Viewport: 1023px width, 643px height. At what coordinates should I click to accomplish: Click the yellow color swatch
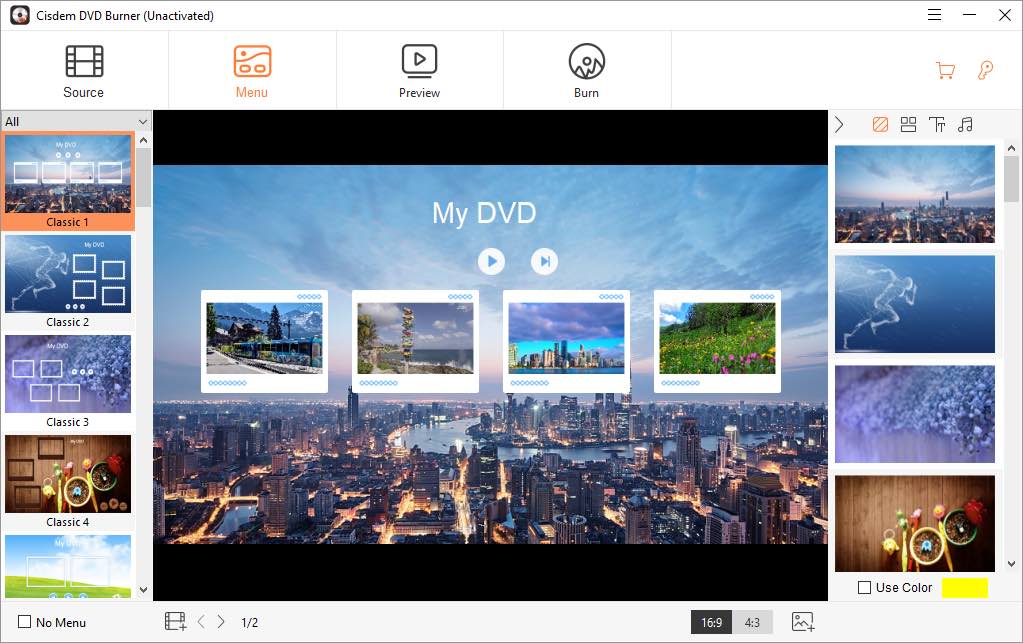coord(964,588)
